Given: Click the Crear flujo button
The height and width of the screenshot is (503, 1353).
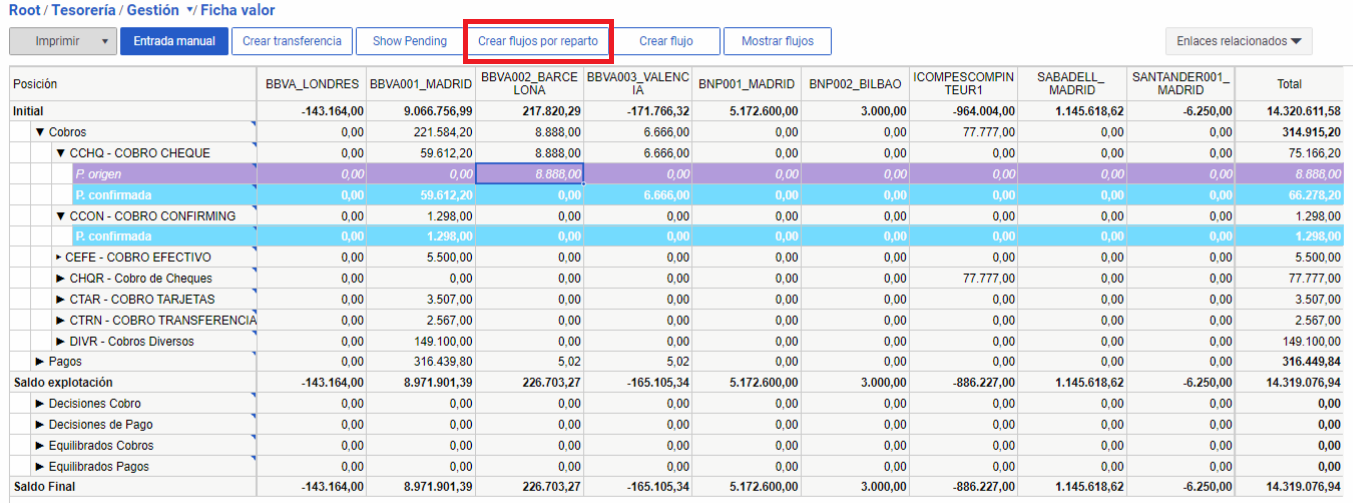Looking at the screenshot, I should (x=666, y=41).
